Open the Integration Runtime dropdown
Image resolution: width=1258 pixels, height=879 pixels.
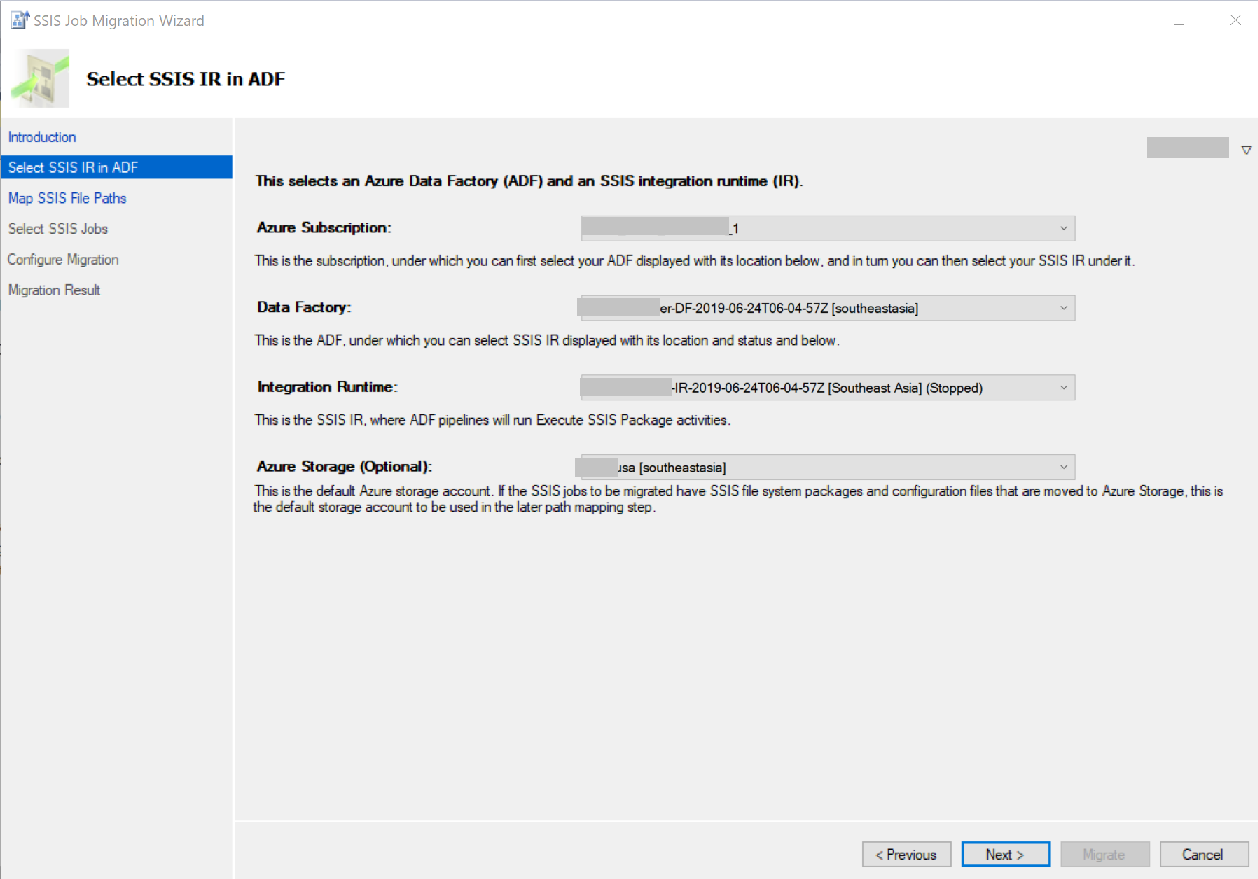(x=827, y=387)
